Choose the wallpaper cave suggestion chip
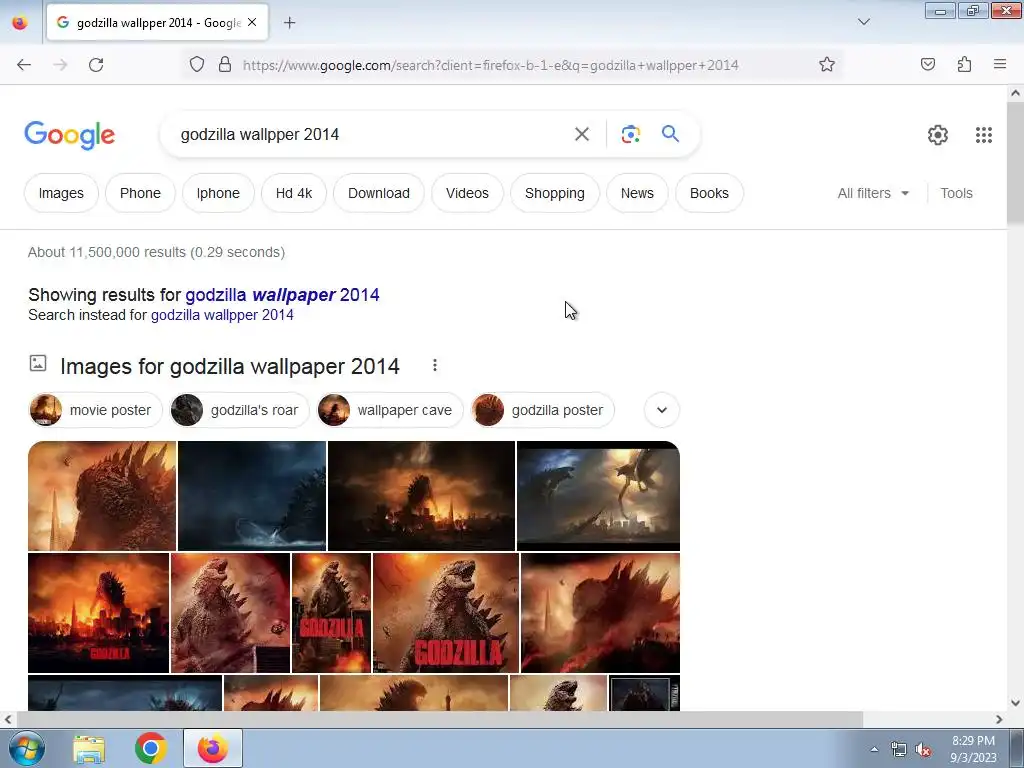 pyautogui.click(x=390, y=410)
